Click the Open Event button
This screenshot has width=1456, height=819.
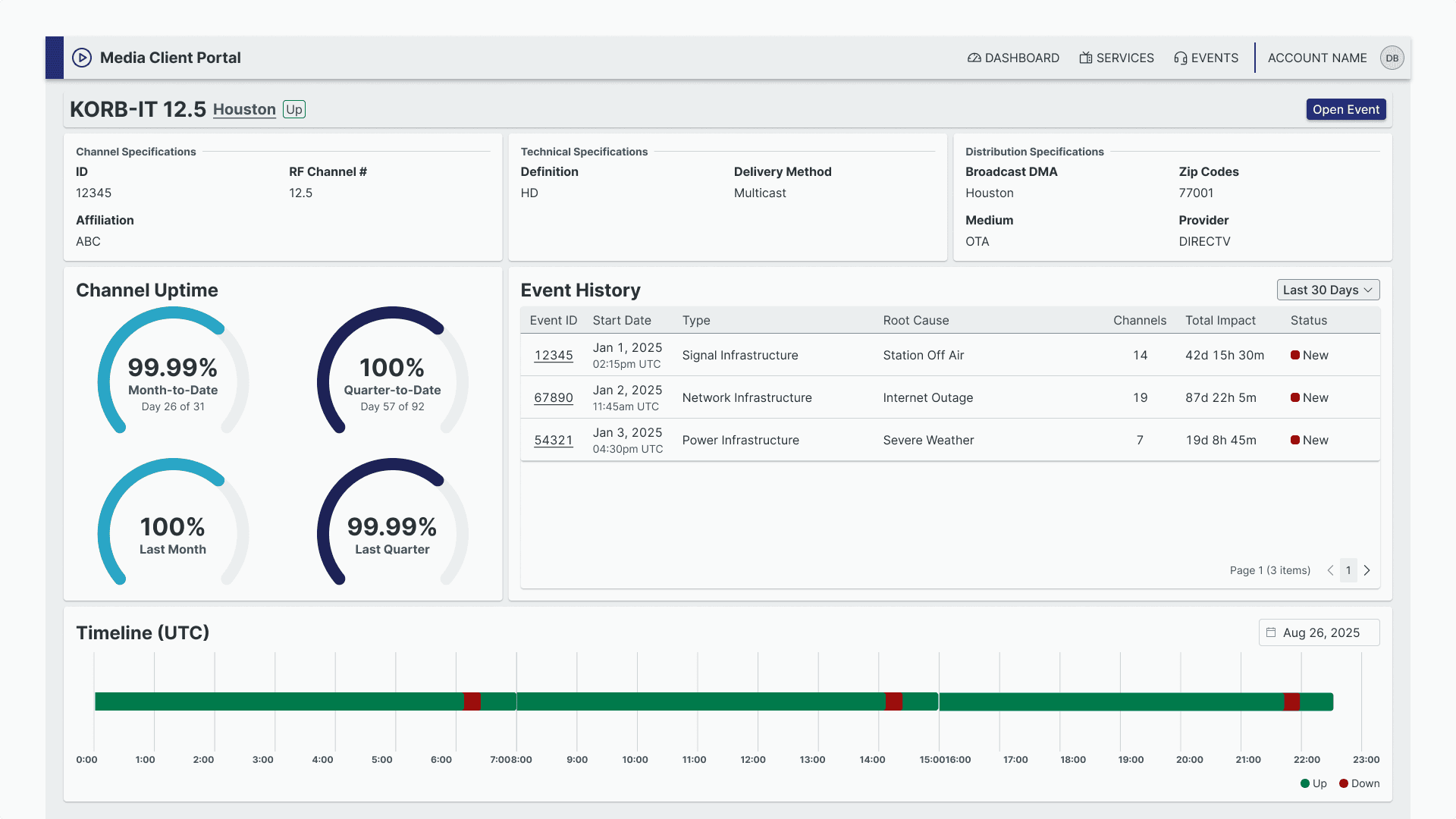(x=1346, y=109)
